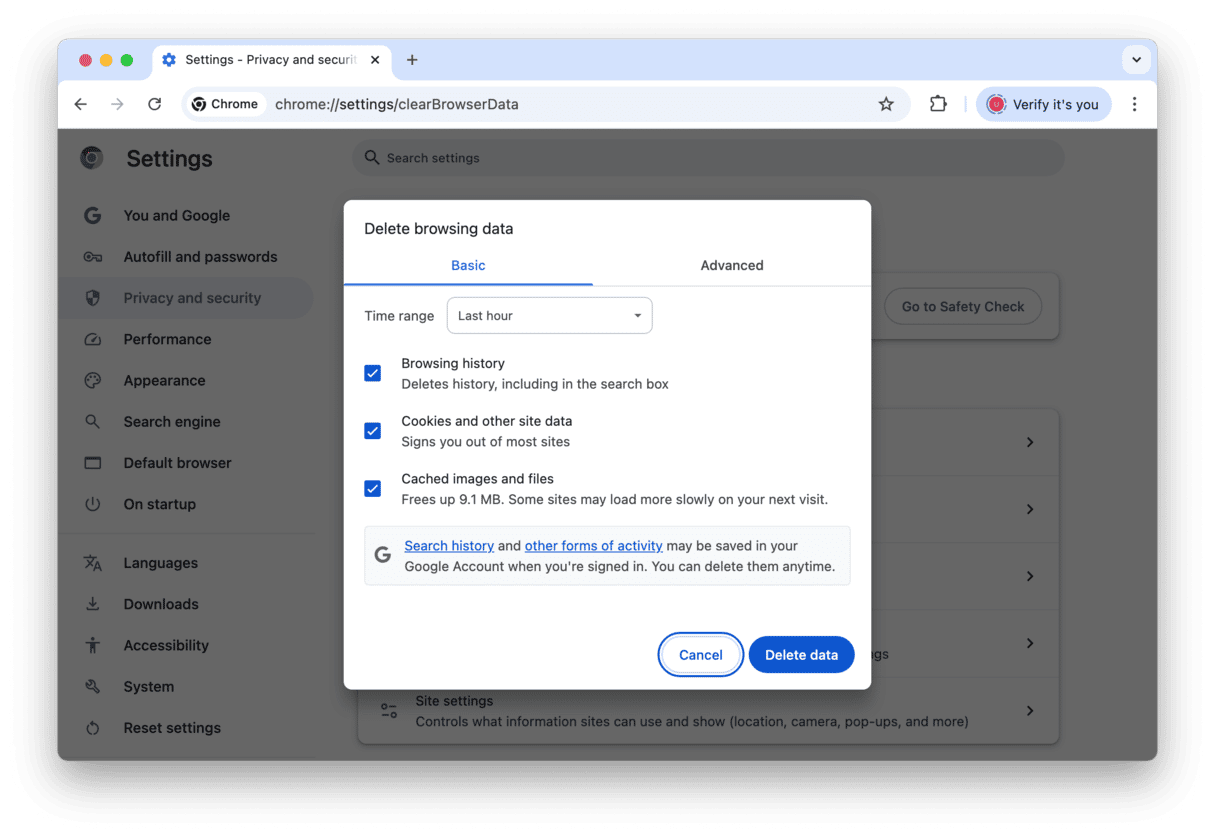This screenshot has height=837, width=1215.
Task: Click the address bar URL
Action: point(397,104)
